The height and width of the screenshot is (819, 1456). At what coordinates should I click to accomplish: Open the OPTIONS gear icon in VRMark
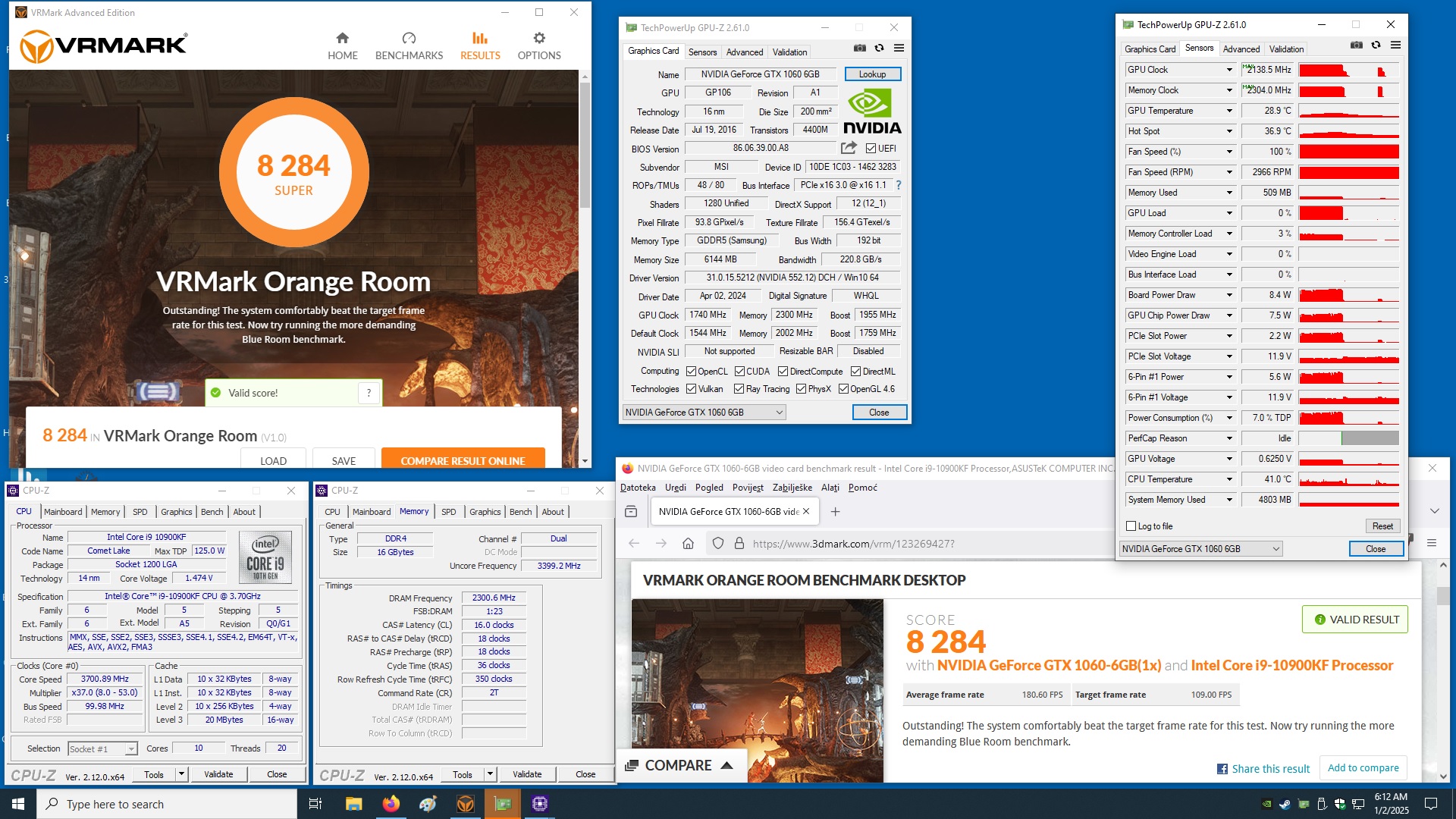[x=539, y=38]
